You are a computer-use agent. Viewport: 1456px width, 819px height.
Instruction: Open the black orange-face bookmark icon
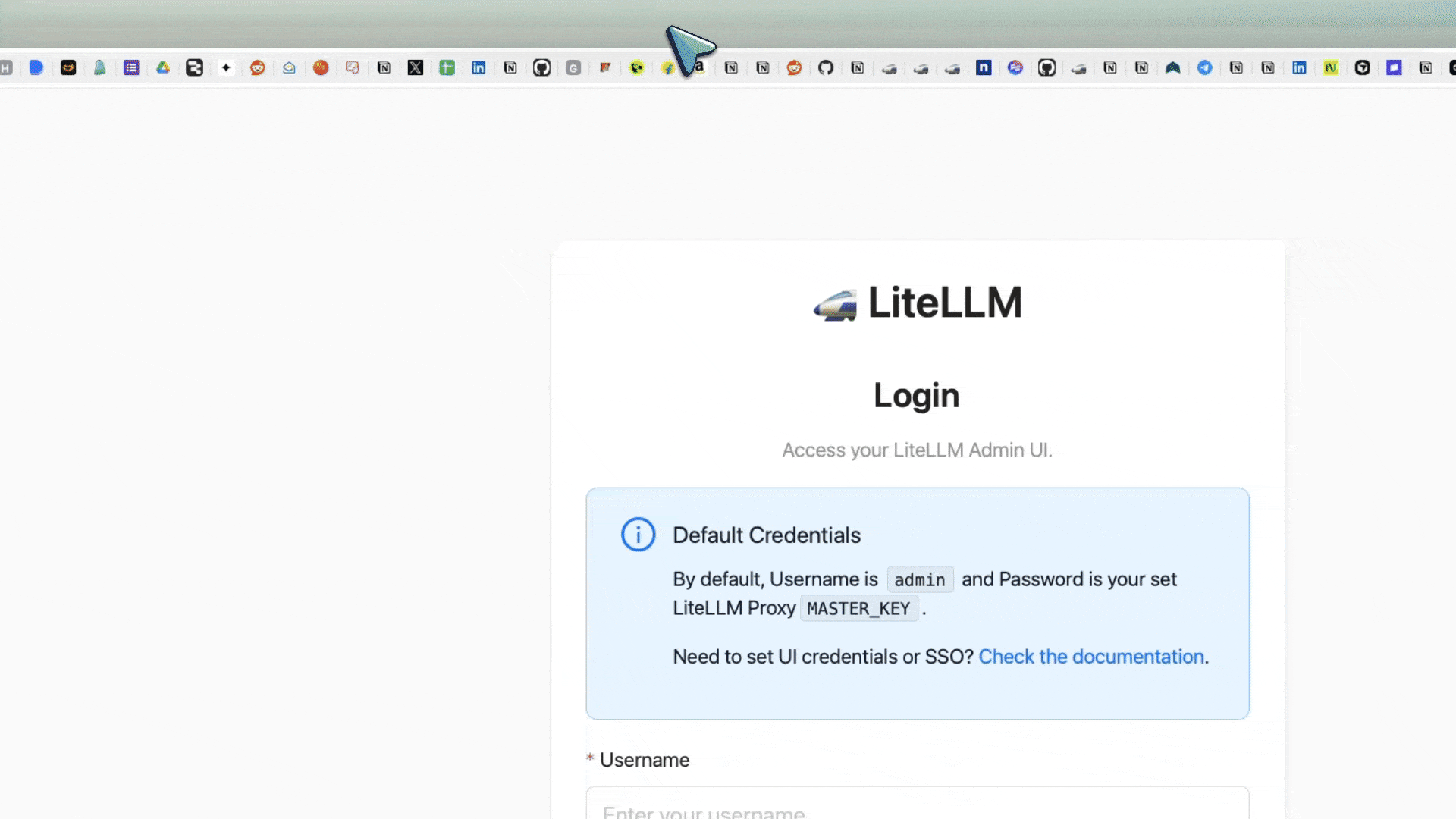[x=68, y=68]
